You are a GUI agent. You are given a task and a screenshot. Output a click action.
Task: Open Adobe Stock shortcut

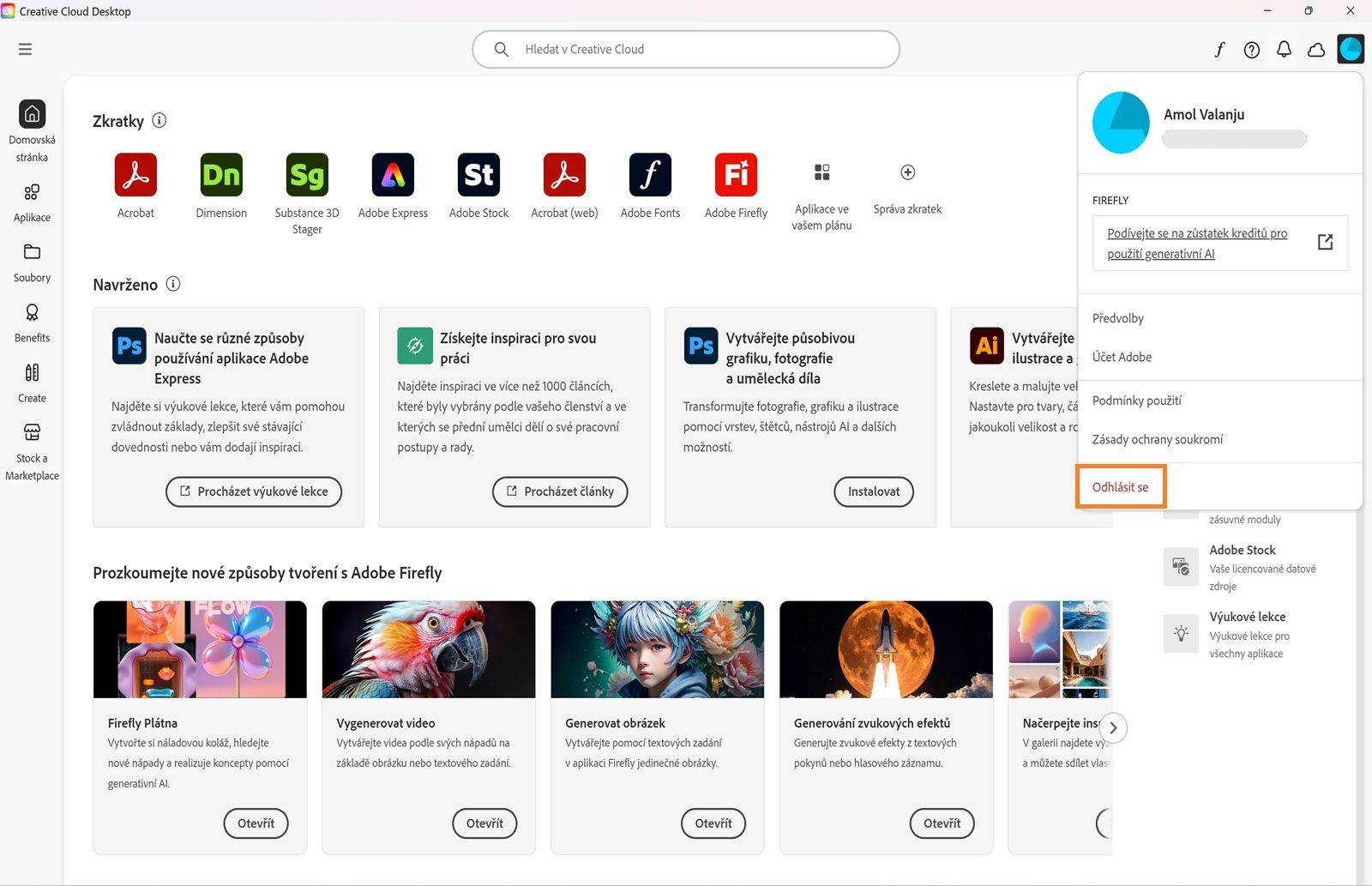478,175
